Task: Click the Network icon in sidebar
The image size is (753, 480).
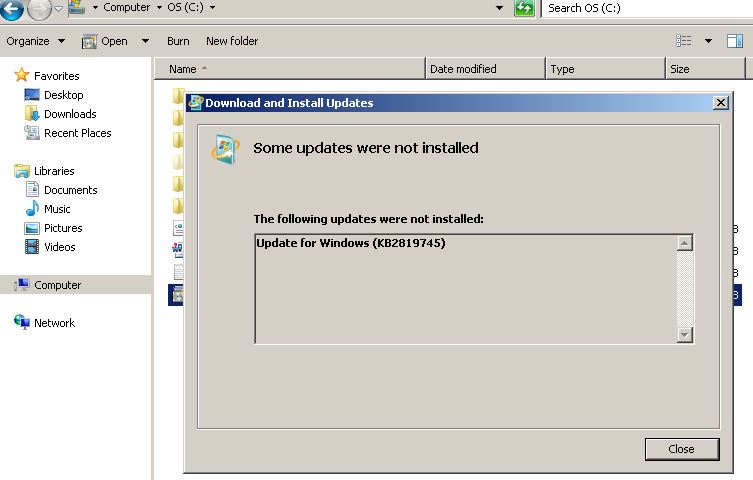Action: (22, 322)
